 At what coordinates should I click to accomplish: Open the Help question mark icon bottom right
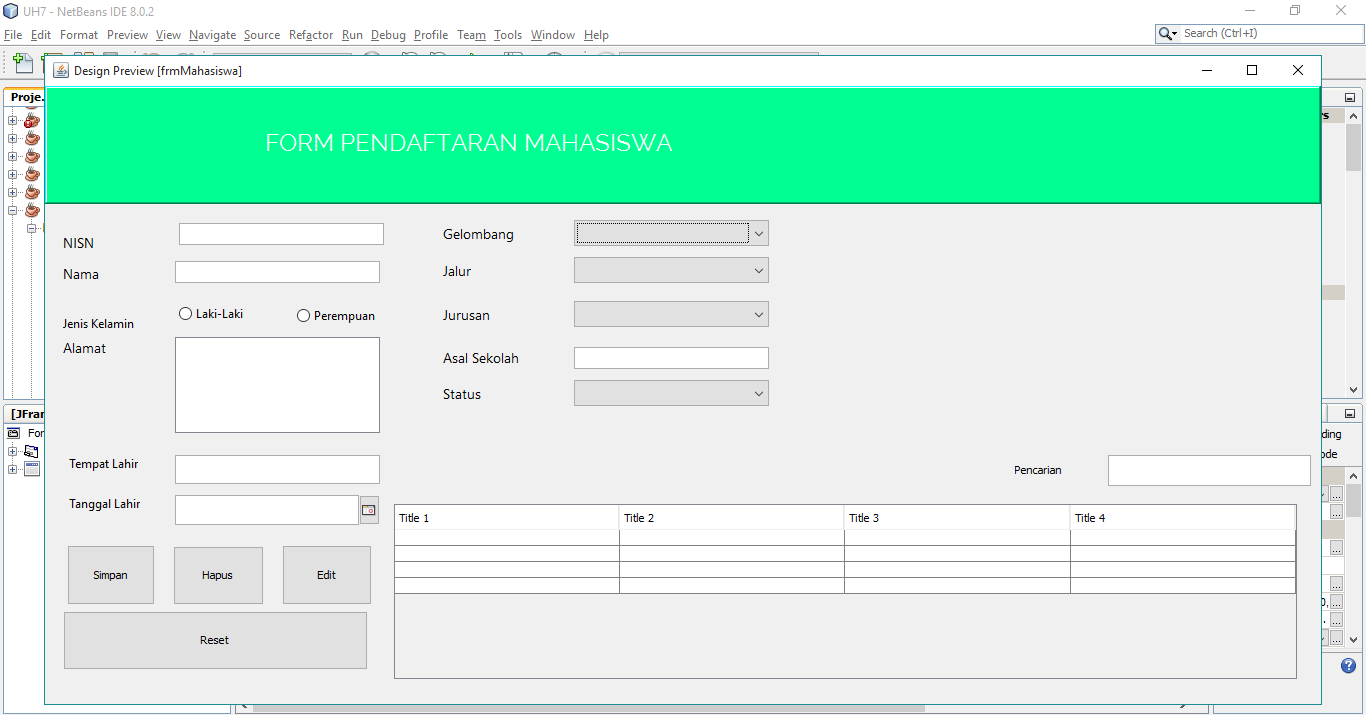point(1347,665)
